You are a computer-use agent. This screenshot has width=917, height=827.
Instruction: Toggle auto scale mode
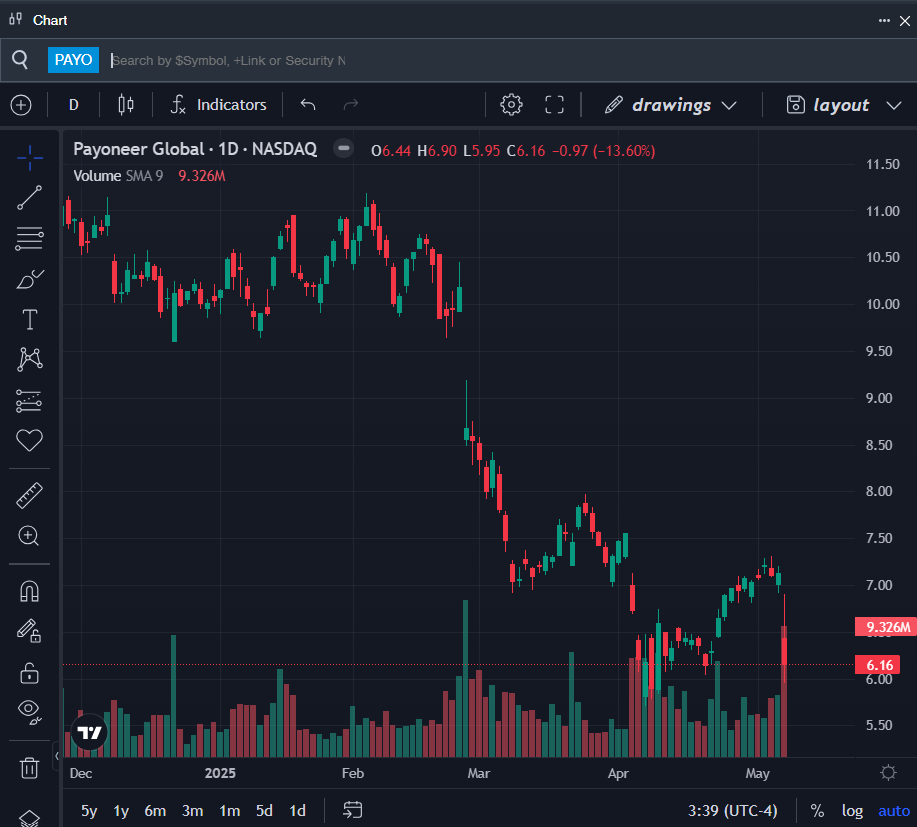894,811
